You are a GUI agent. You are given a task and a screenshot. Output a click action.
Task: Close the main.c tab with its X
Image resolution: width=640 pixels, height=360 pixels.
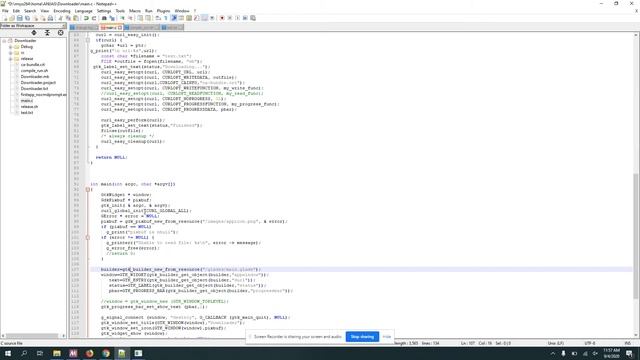tap(120, 27)
